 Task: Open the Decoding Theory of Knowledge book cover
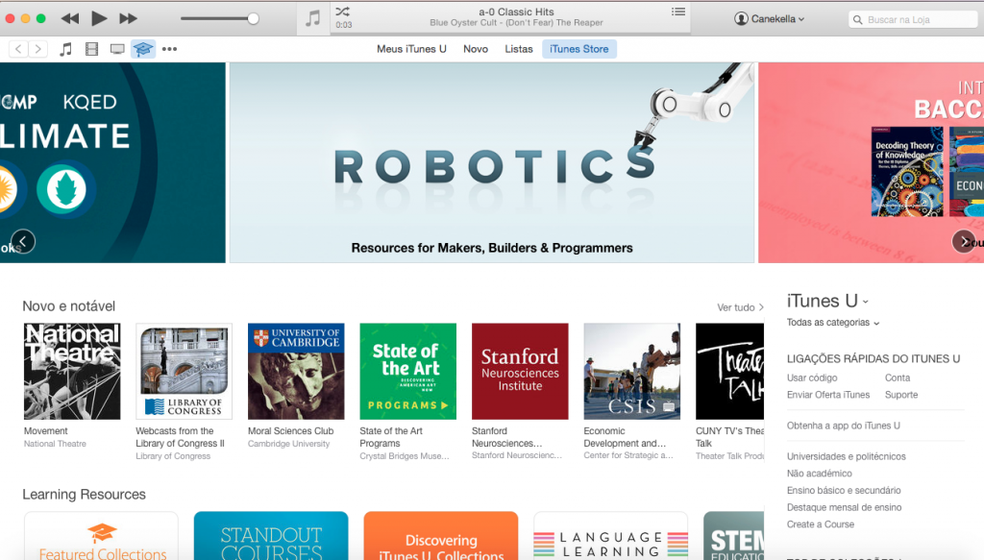tap(907, 171)
